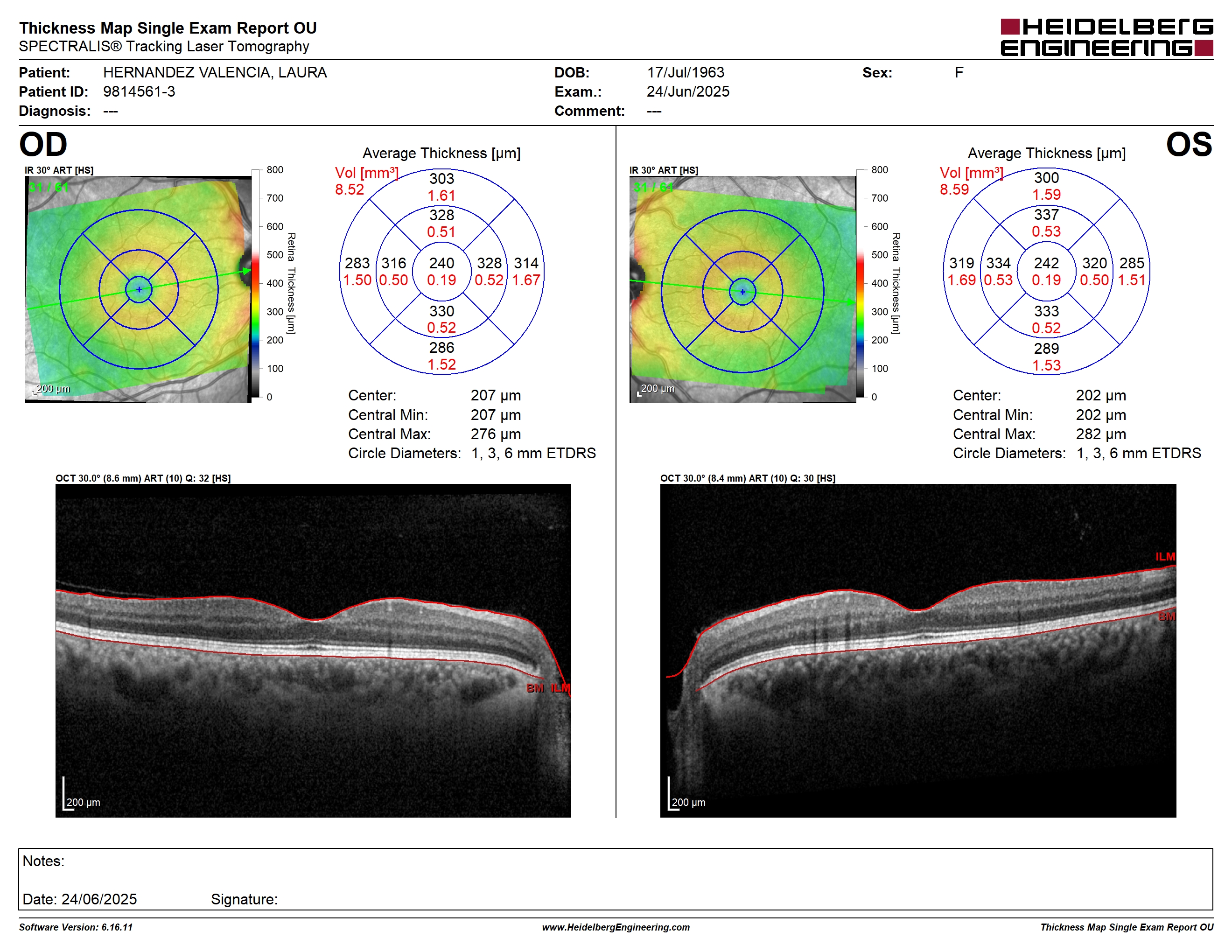Open the OD infrared fundus thickness map

(138, 289)
